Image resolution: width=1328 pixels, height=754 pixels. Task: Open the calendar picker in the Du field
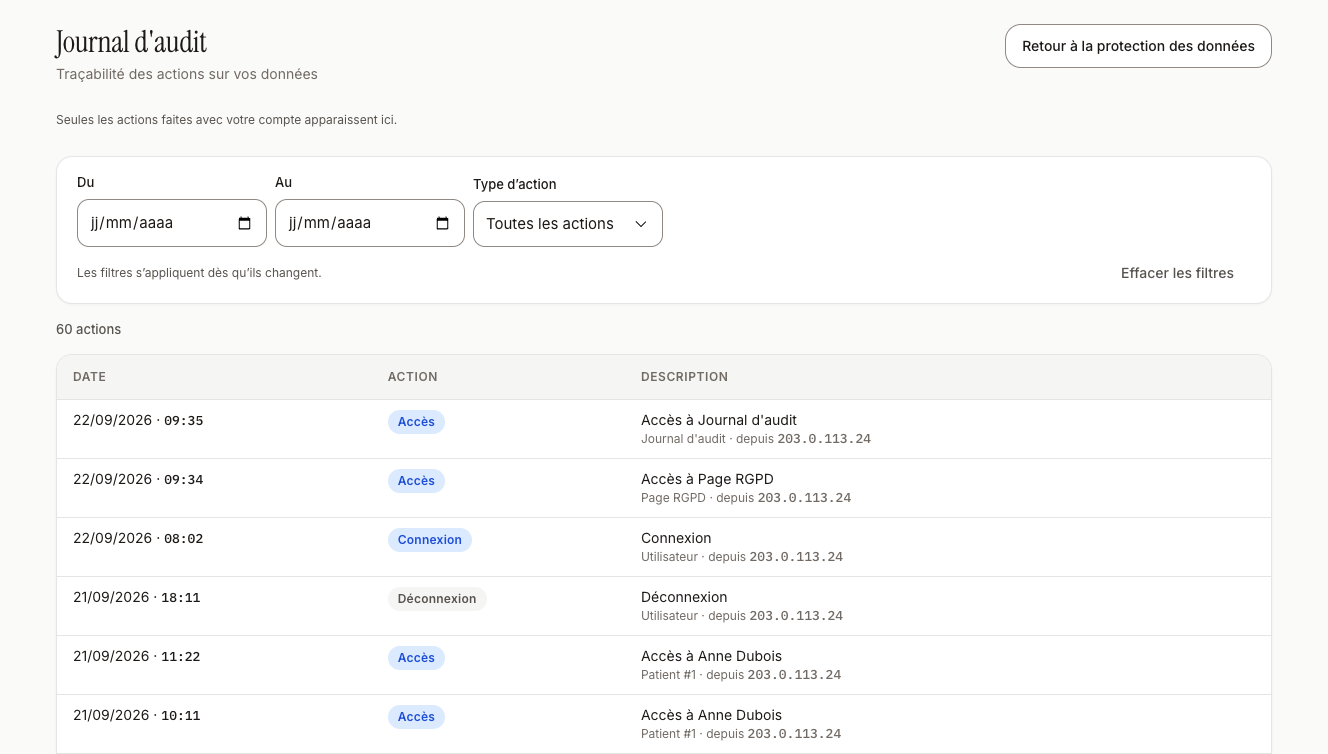pyautogui.click(x=245, y=223)
